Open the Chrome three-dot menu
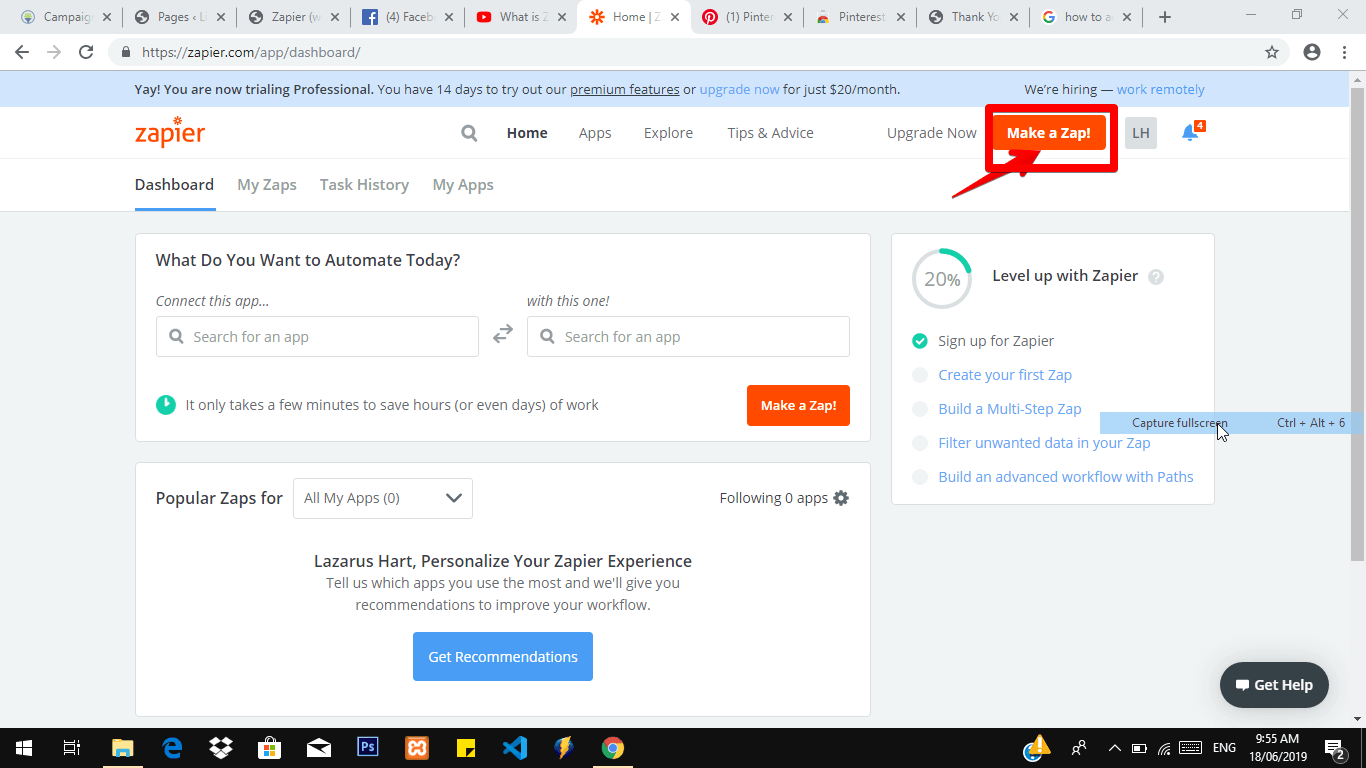The width and height of the screenshot is (1366, 768). 1344,52
